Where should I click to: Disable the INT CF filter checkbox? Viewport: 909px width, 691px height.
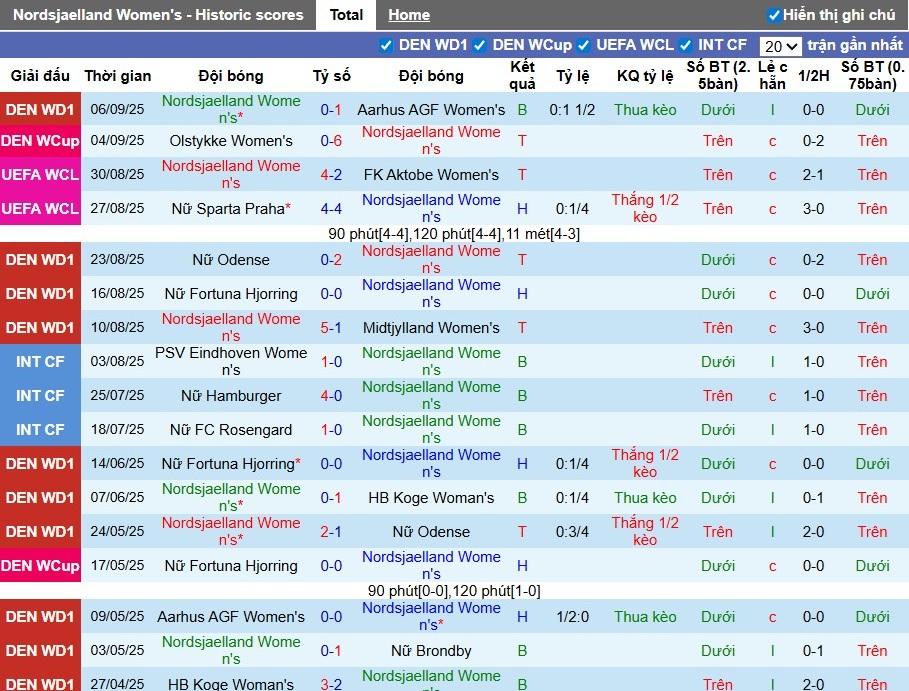tap(686, 45)
